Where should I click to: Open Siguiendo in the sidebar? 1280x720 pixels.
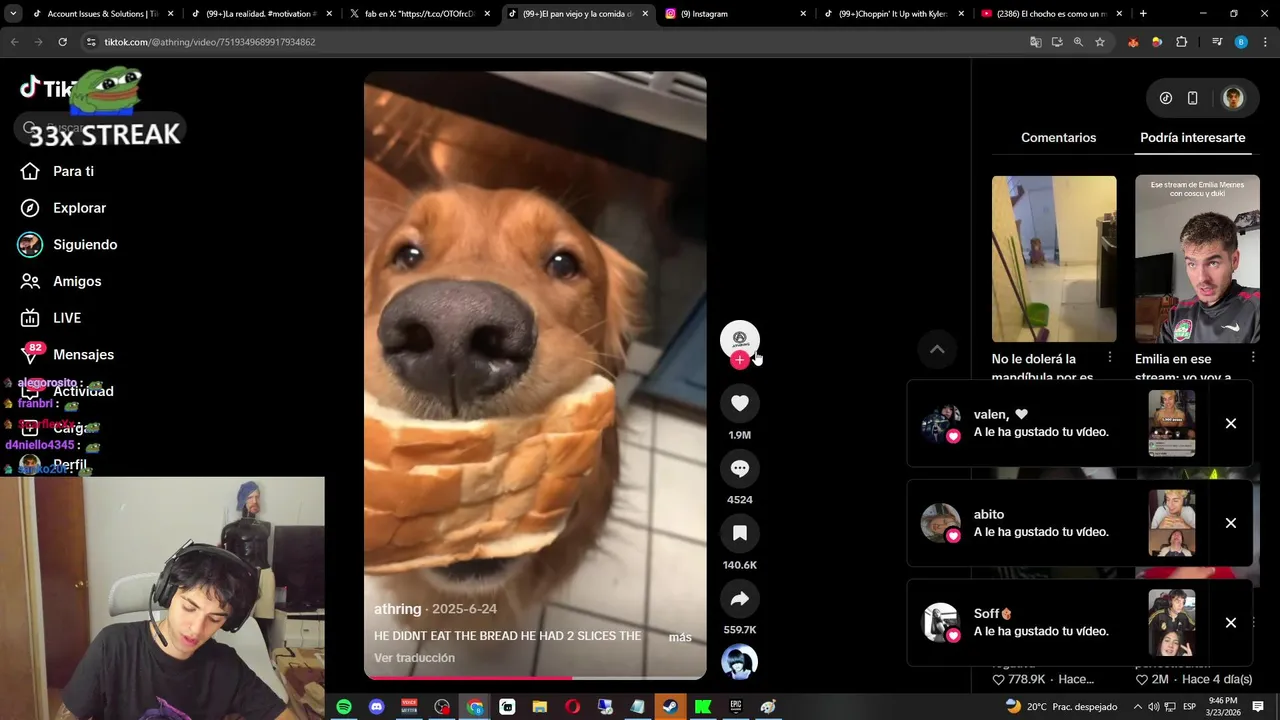pyautogui.click(x=67, y=245)
